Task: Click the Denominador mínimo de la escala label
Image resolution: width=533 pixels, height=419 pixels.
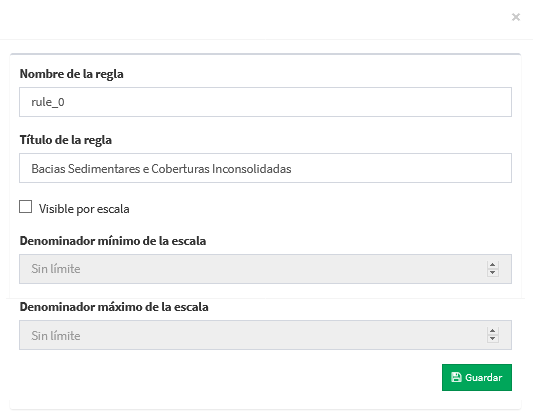Action: point(113,241)
